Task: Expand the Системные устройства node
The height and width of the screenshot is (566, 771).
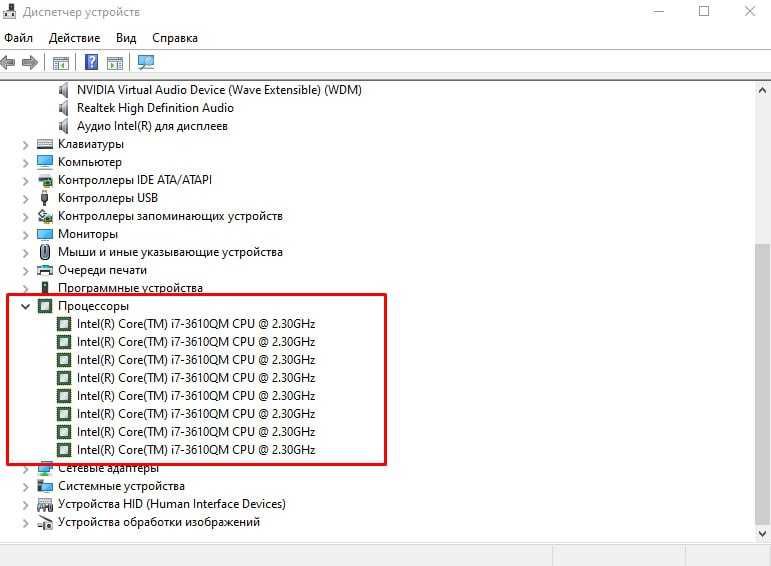Action: [26, 487]
